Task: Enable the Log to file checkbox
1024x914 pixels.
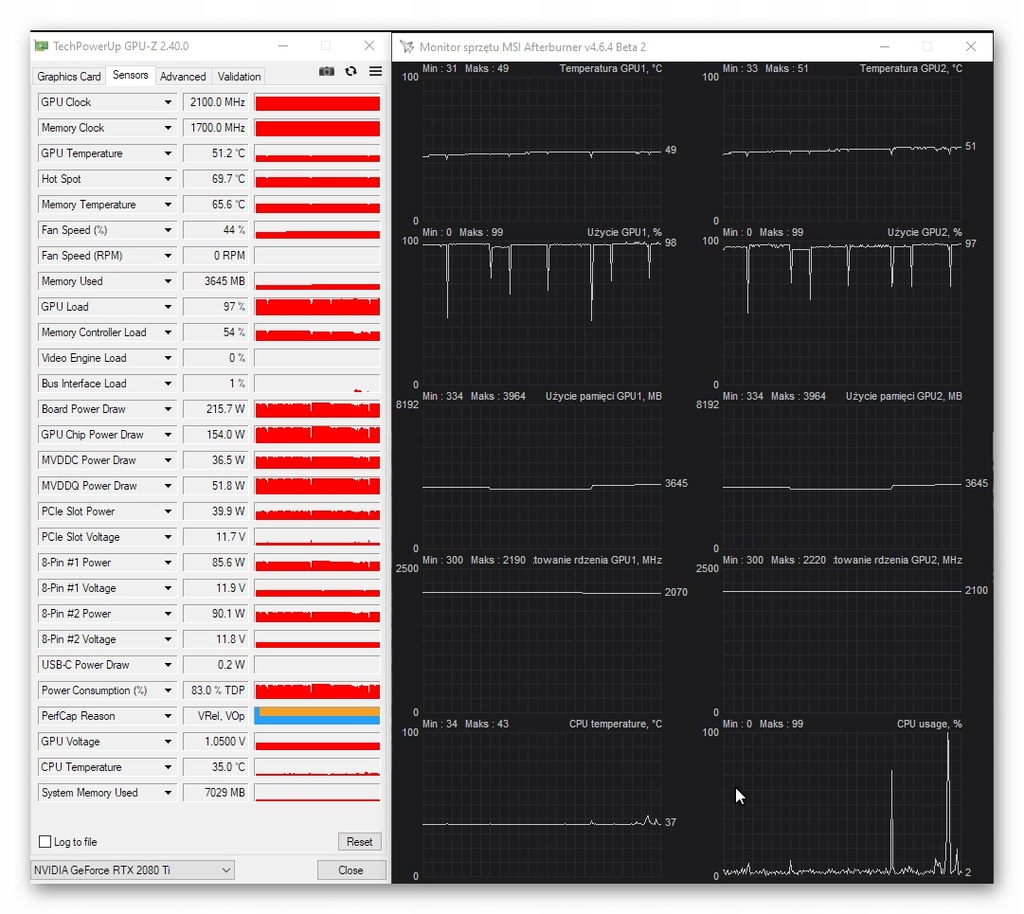Action: pyautogui.click(x=45, y=842)
